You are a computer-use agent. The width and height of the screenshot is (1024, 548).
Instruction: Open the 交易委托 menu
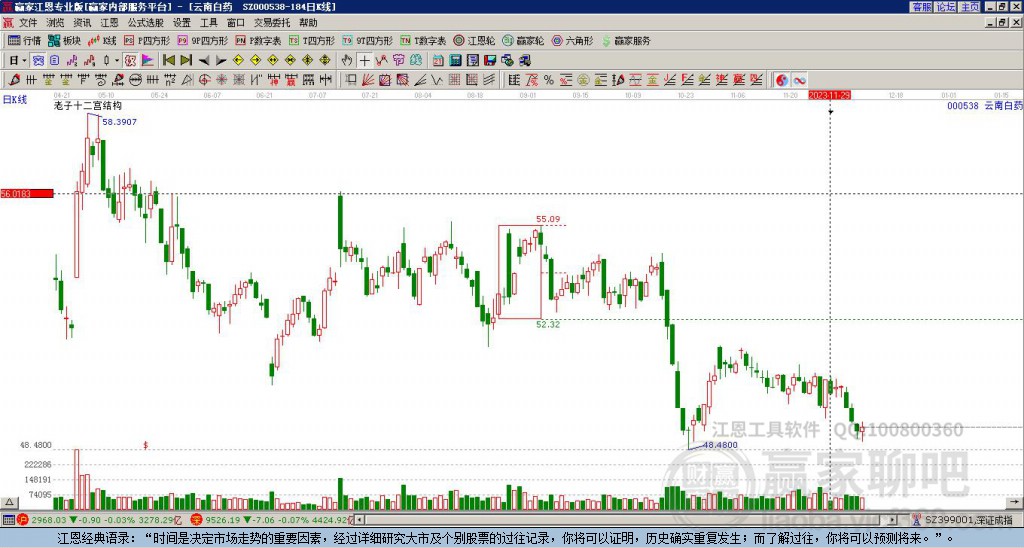pos(272,23)
